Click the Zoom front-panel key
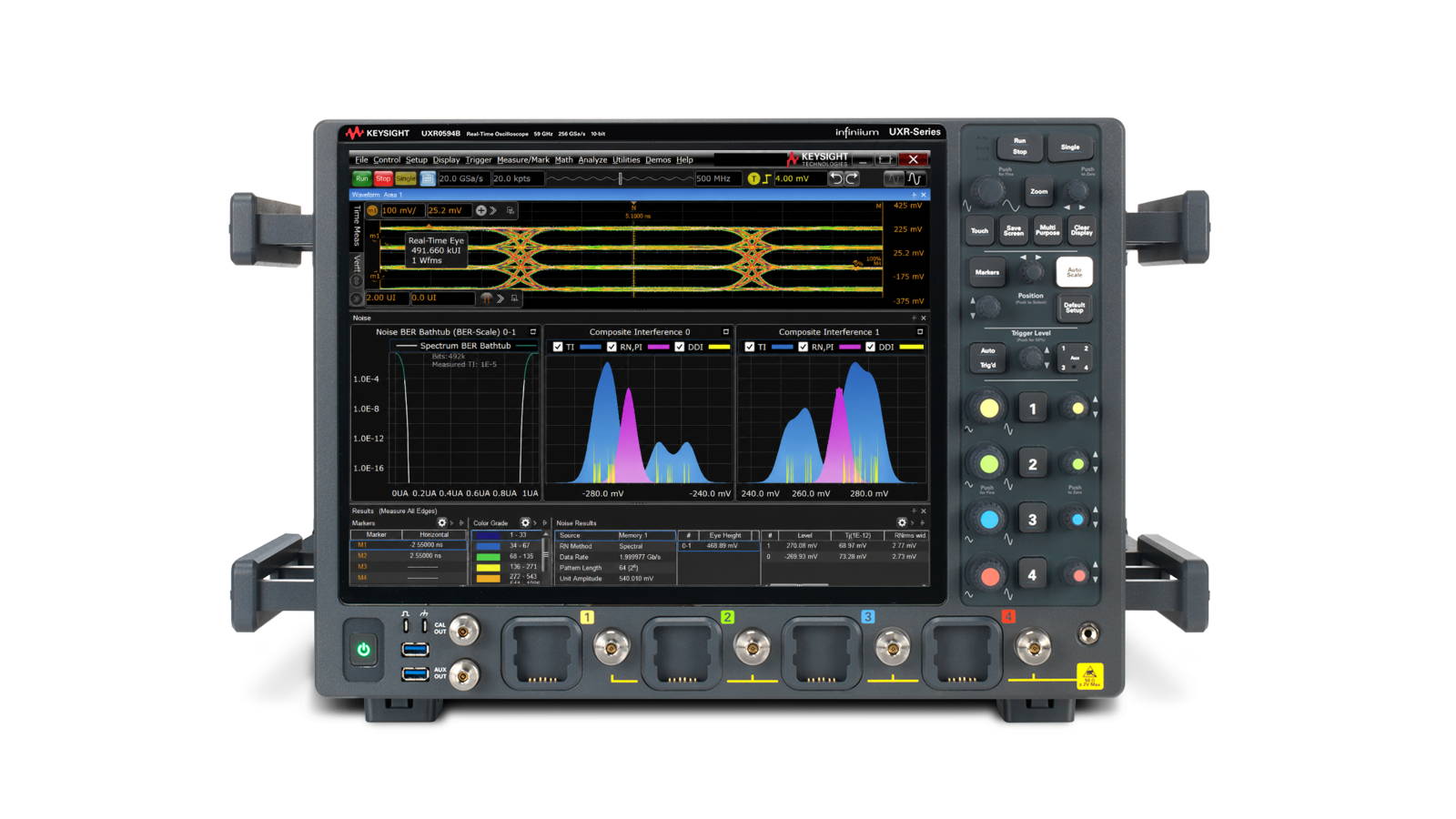 (1039, 191)
